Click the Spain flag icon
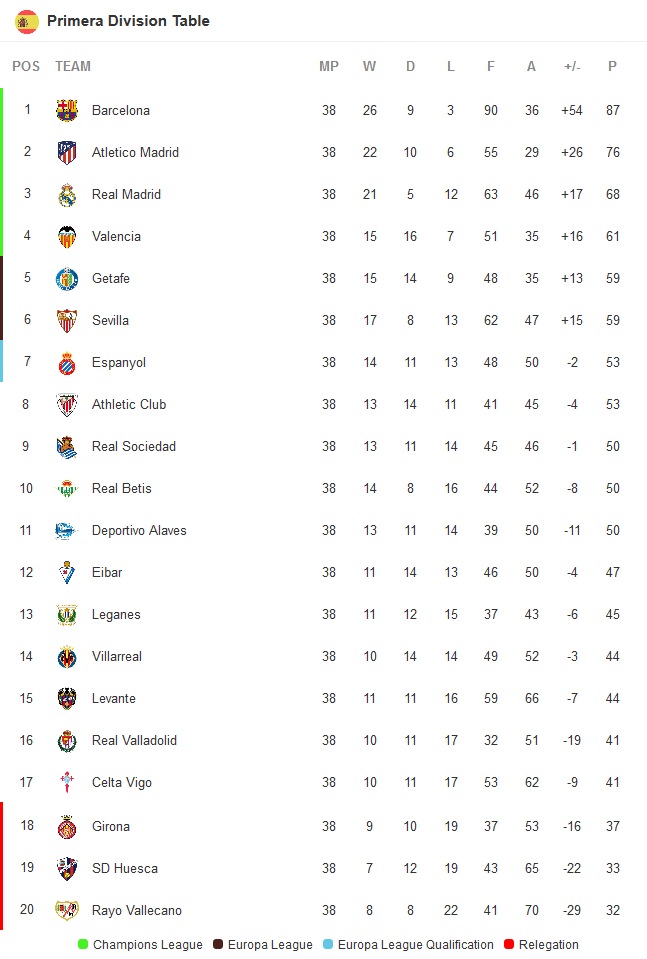This screenshot has height=959, width=647. tap(27, 21)
